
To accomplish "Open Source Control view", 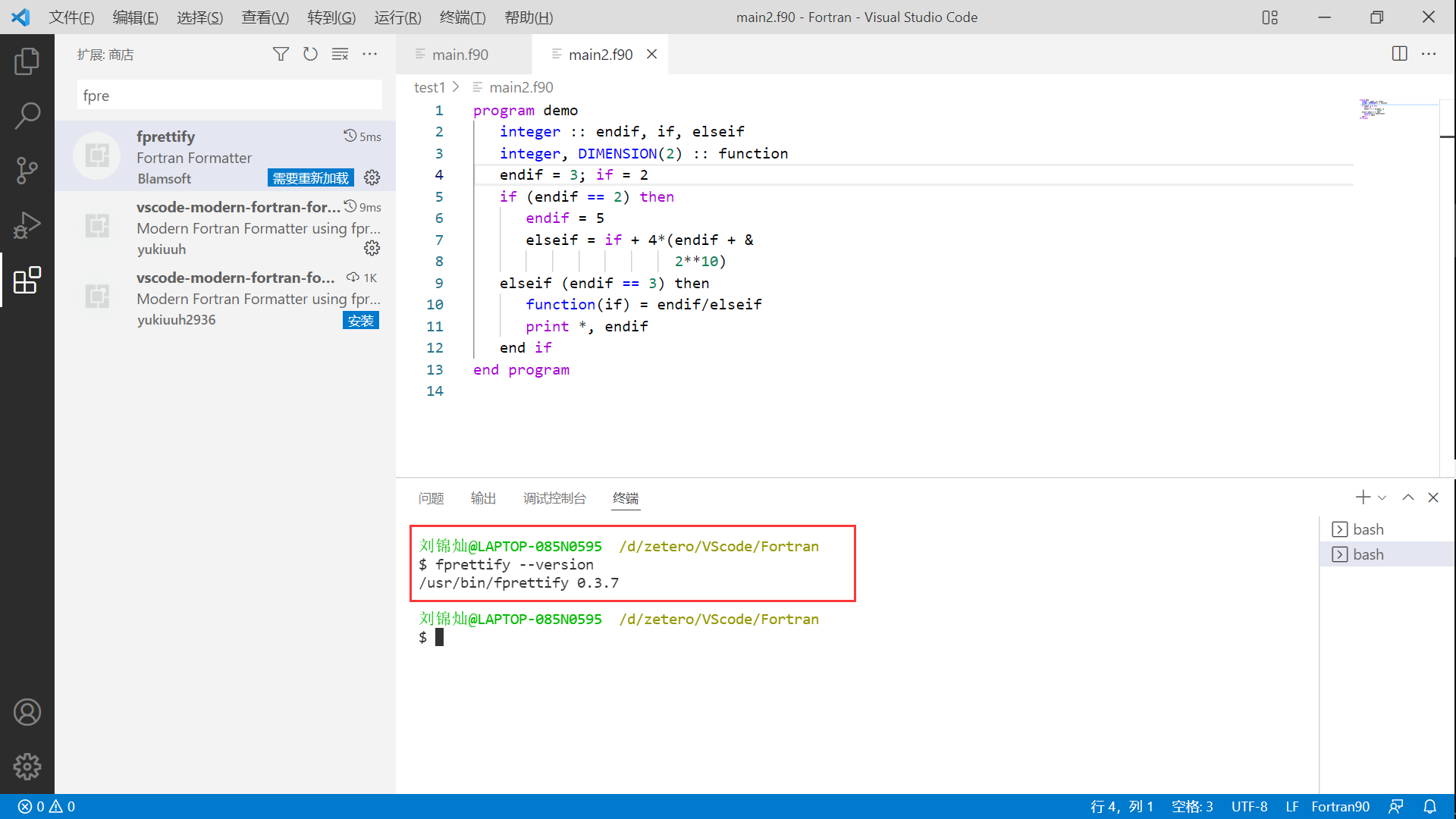I will (x=27, y=171).
